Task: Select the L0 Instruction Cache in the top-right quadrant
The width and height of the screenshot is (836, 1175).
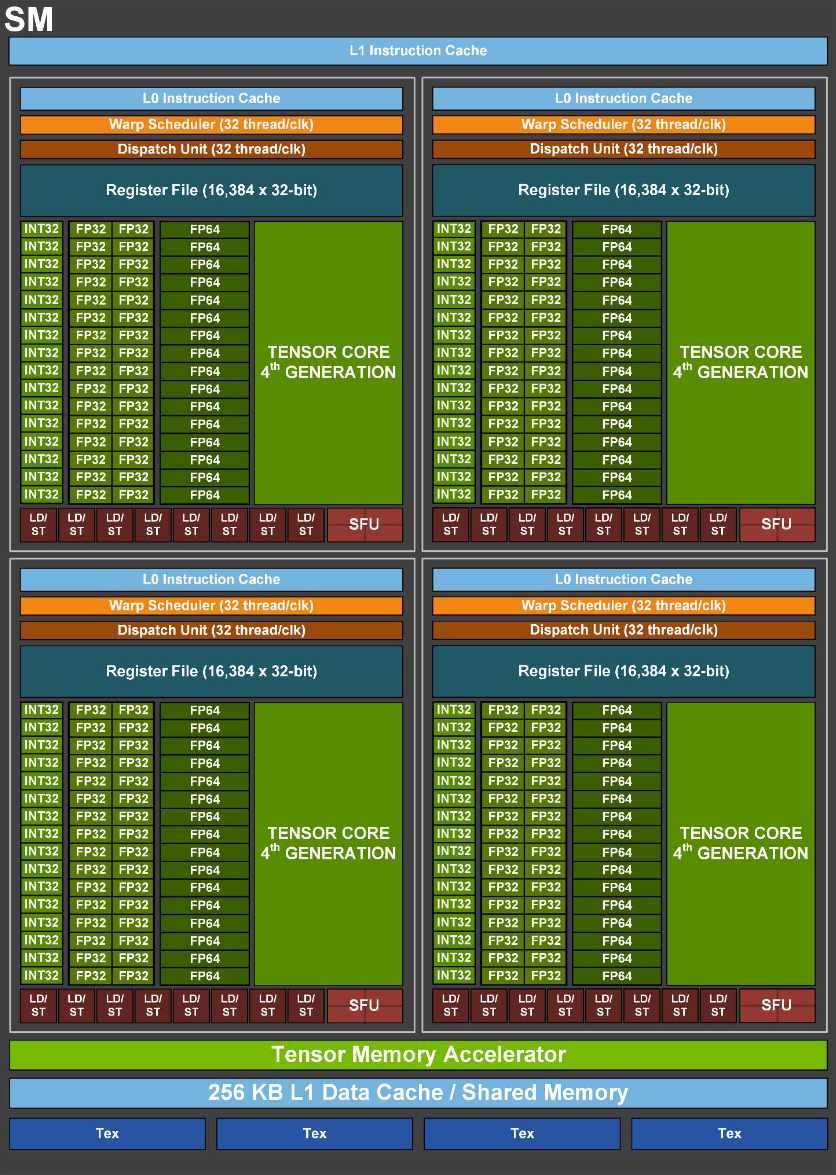Action: click(x=625, y=98)
